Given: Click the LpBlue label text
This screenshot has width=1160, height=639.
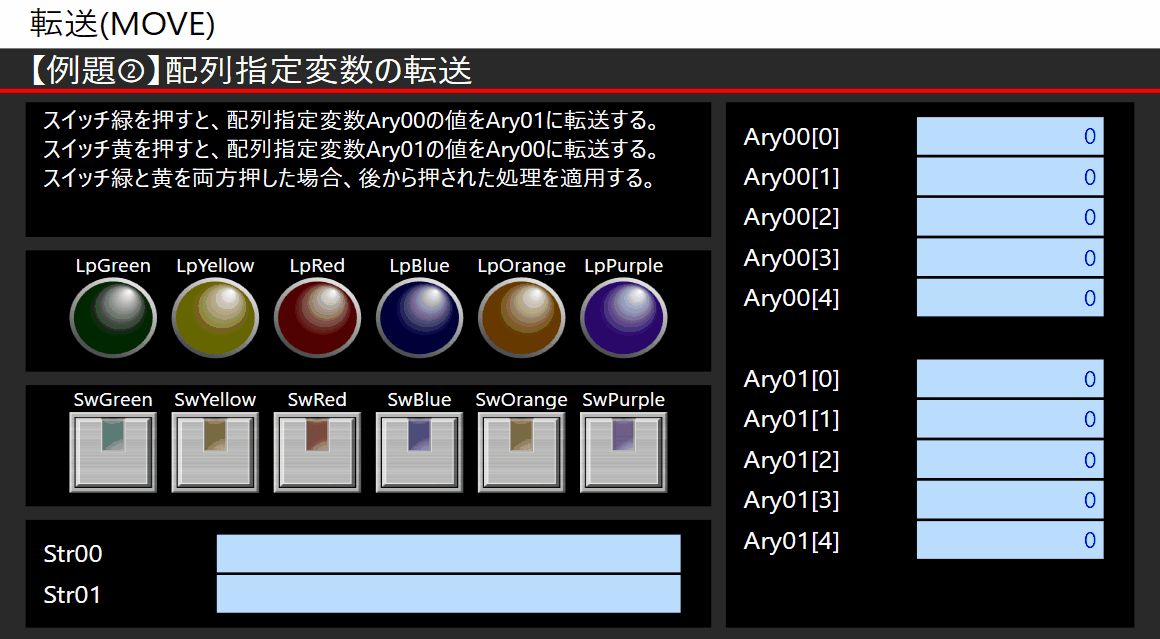Looking at the screenshot, I should pyautogui.click(x=419, y=266).
